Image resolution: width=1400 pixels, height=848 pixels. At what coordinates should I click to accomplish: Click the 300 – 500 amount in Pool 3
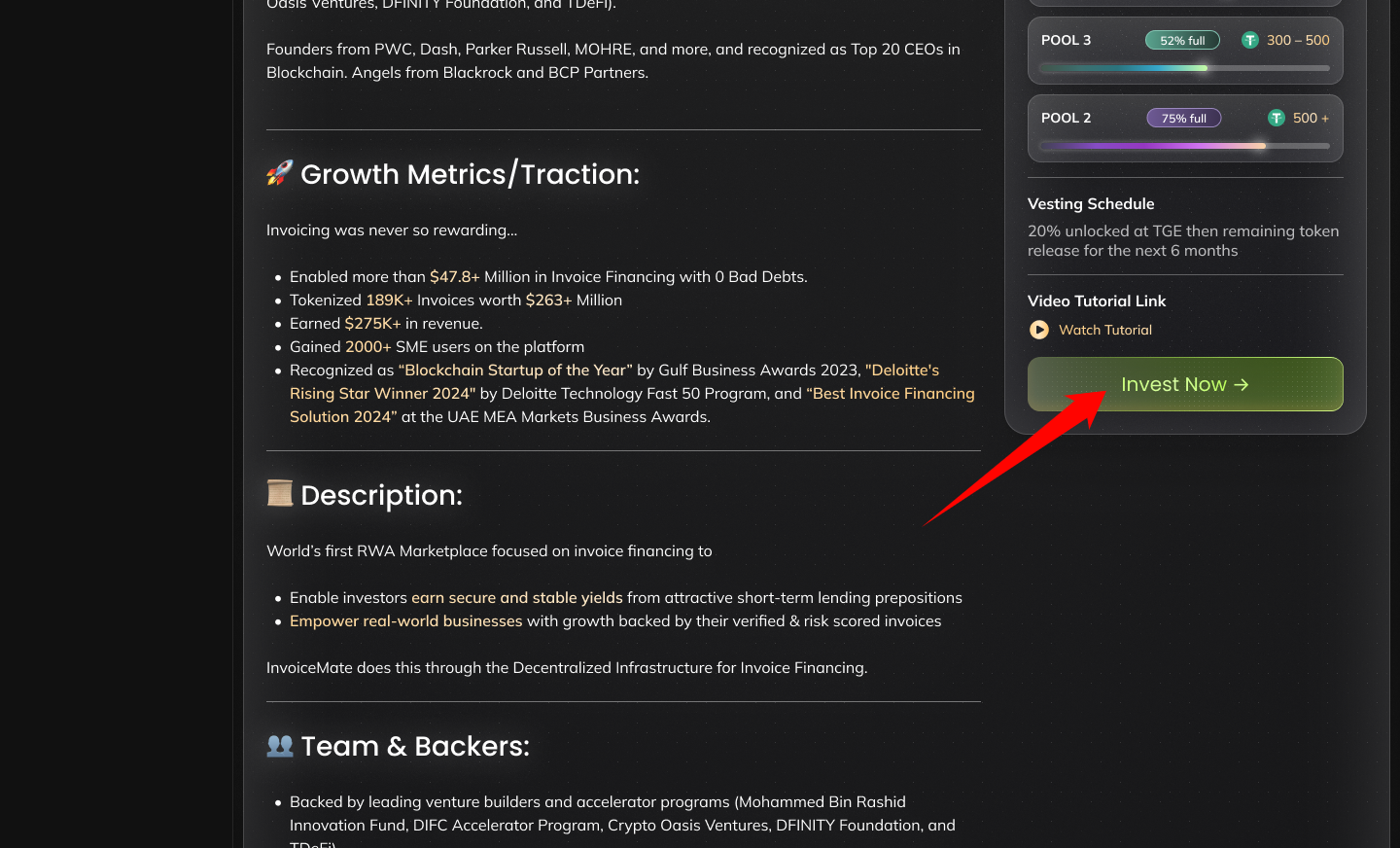(x=1298, y=40)
